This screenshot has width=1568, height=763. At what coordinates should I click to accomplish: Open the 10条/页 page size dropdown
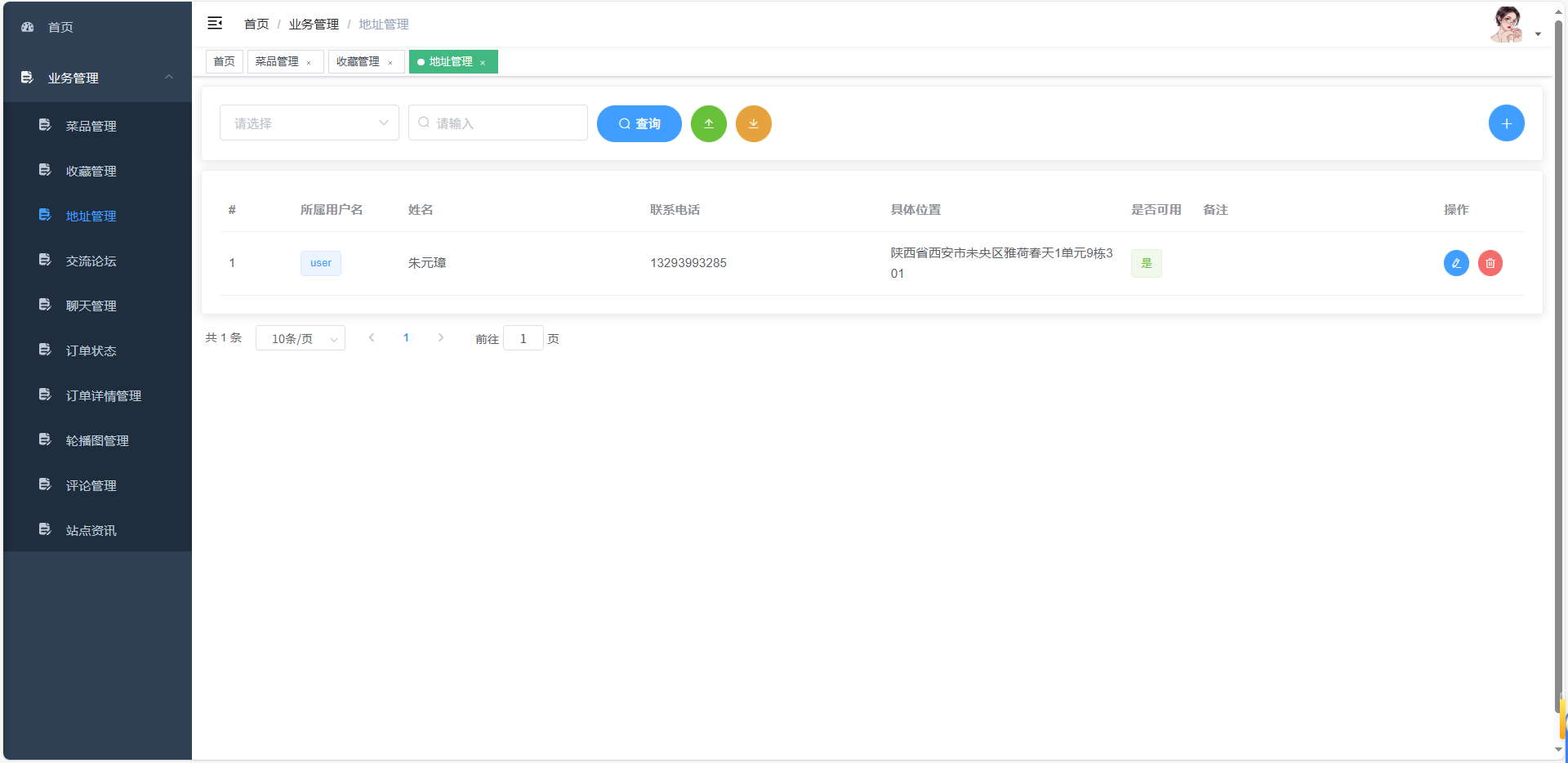coord(300,337)
